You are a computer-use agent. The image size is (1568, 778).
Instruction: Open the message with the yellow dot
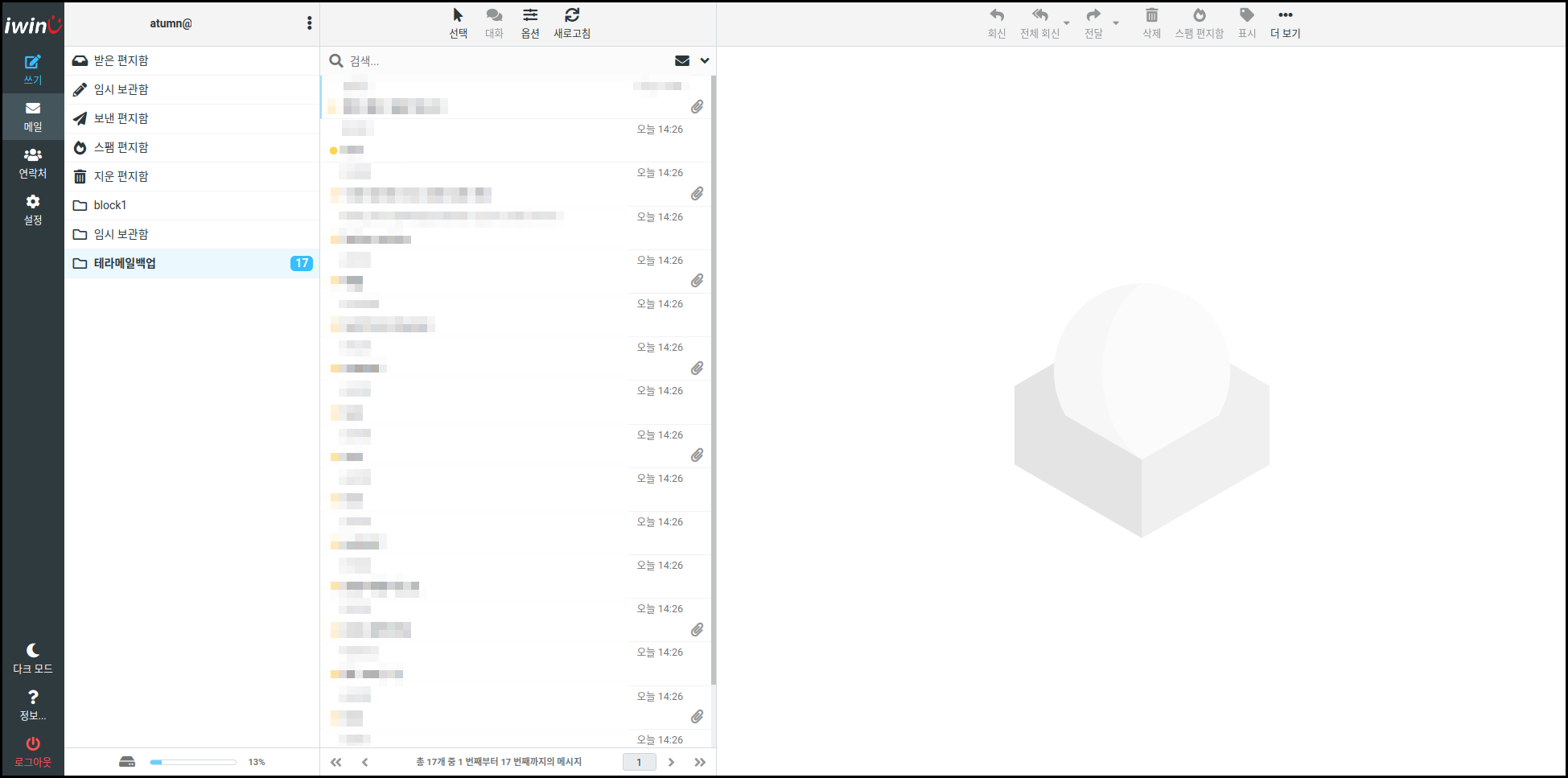[516, 141]
